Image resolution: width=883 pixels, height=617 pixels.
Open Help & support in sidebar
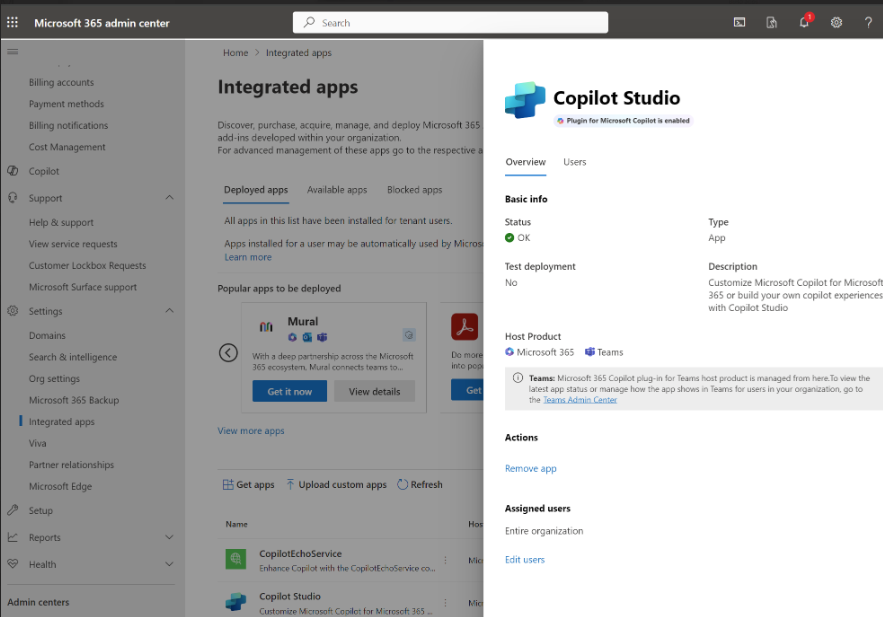(61, 222)
